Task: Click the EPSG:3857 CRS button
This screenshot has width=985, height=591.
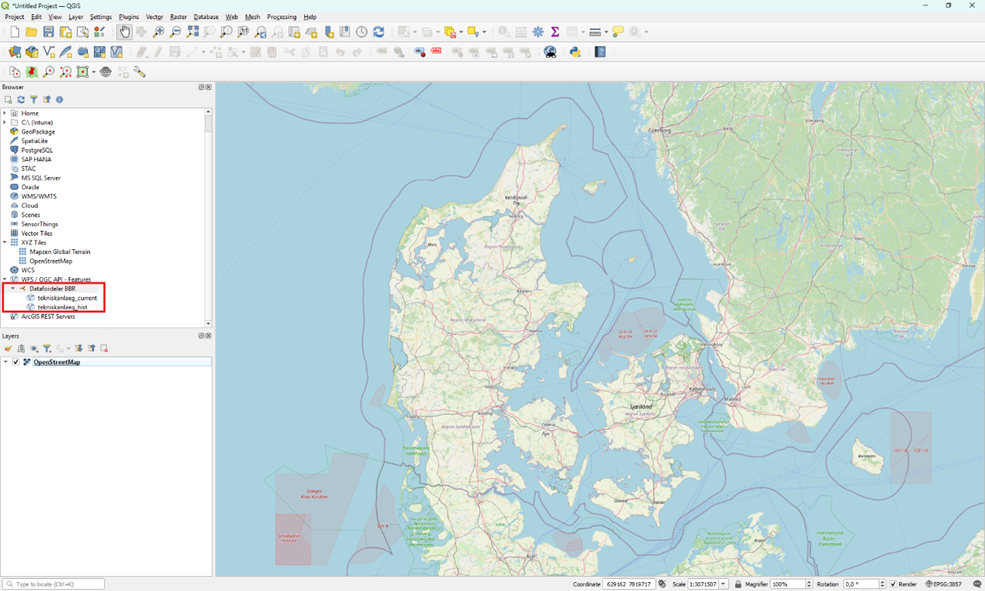Action: click(943, 584)
